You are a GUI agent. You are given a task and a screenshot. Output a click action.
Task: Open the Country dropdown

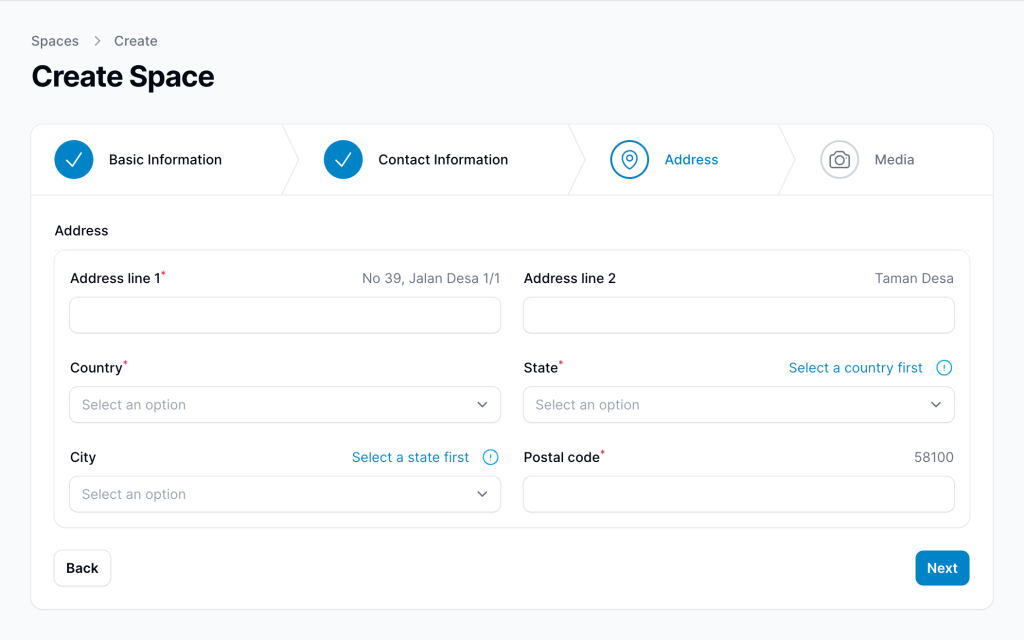tap(285, 405)
